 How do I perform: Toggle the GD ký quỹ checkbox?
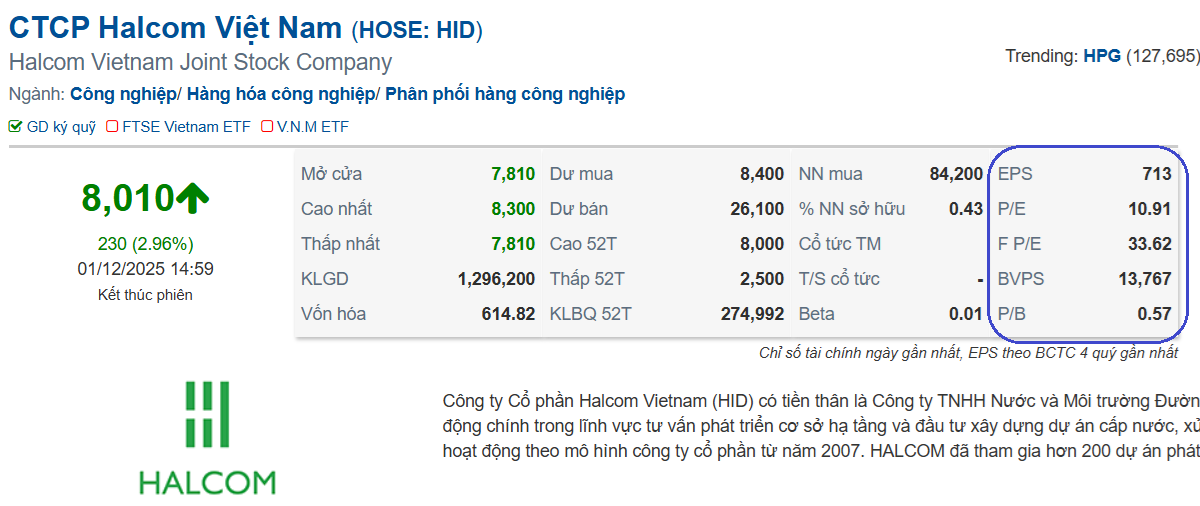[15, 127]
